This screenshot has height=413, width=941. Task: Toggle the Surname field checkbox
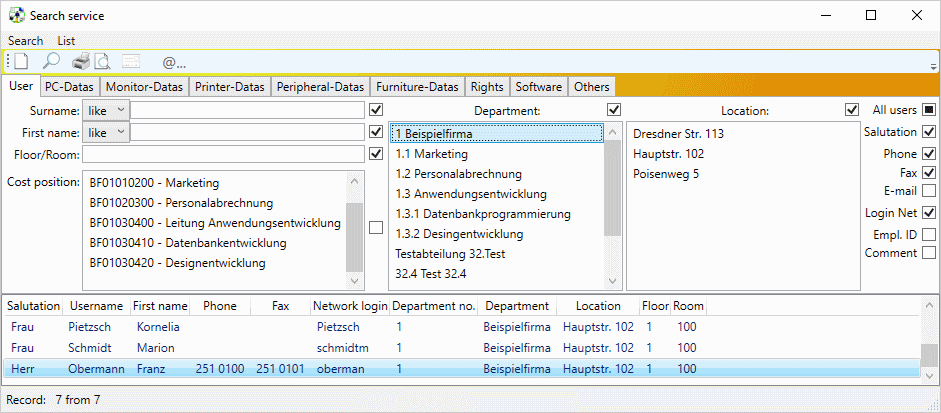[x=376, y=110]
